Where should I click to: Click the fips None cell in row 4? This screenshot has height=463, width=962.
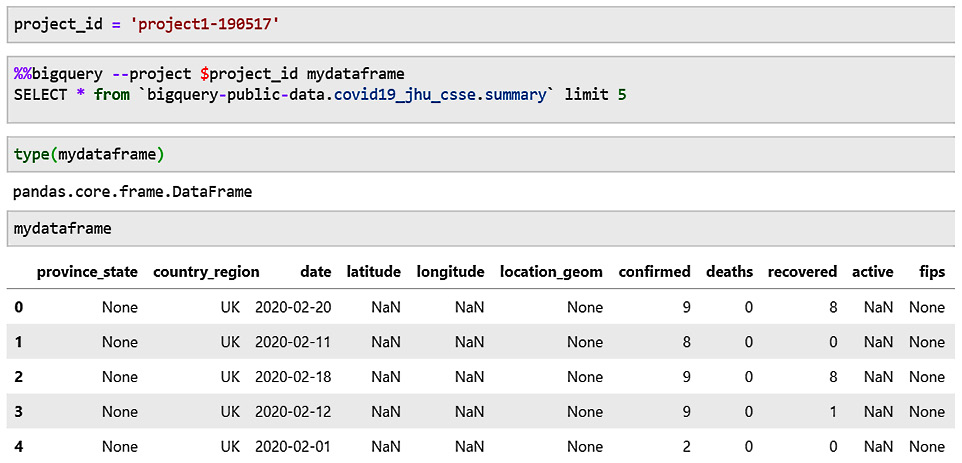click(927, 447)
